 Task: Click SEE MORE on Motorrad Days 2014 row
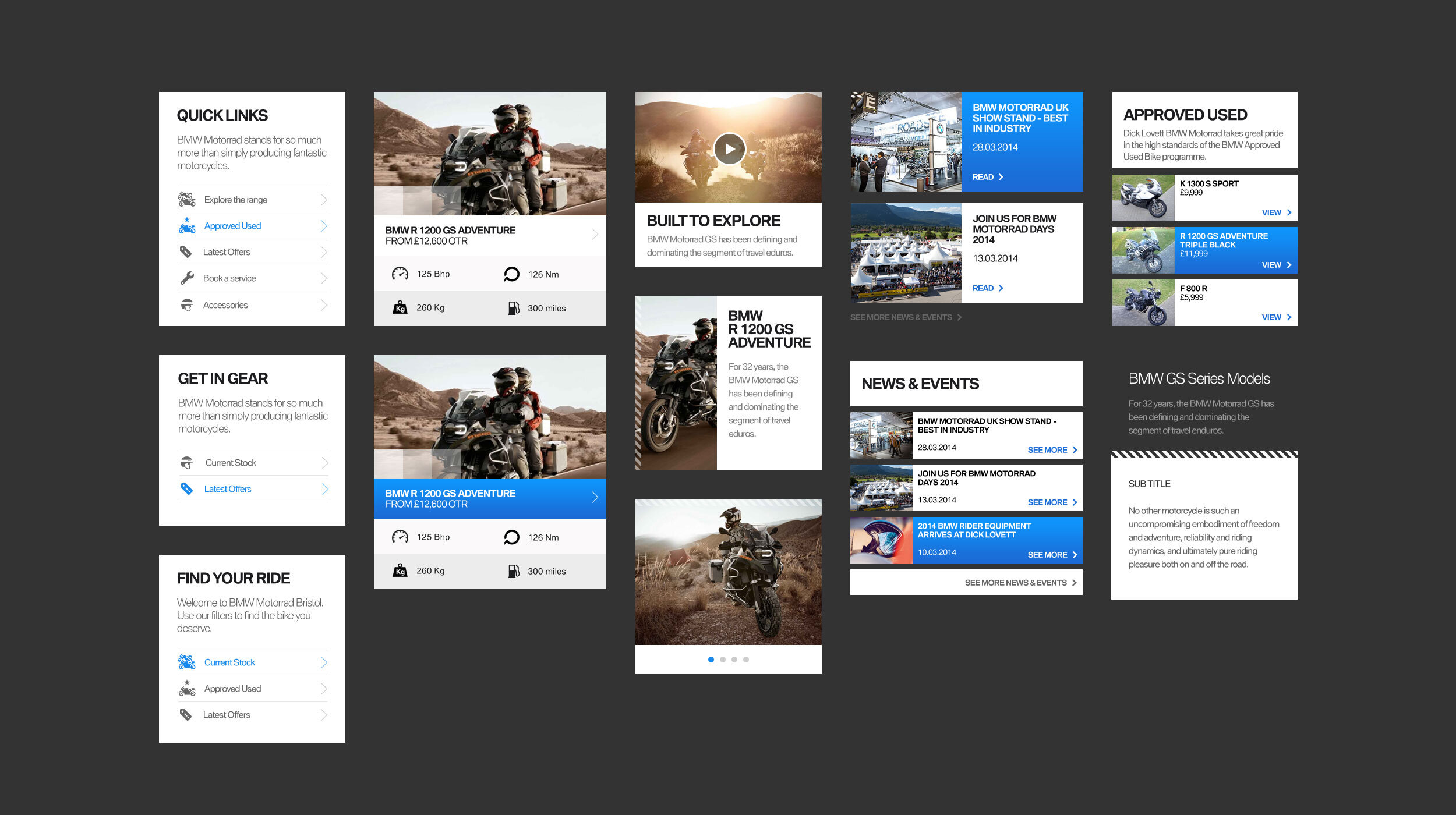click(x=1052, y=502)
